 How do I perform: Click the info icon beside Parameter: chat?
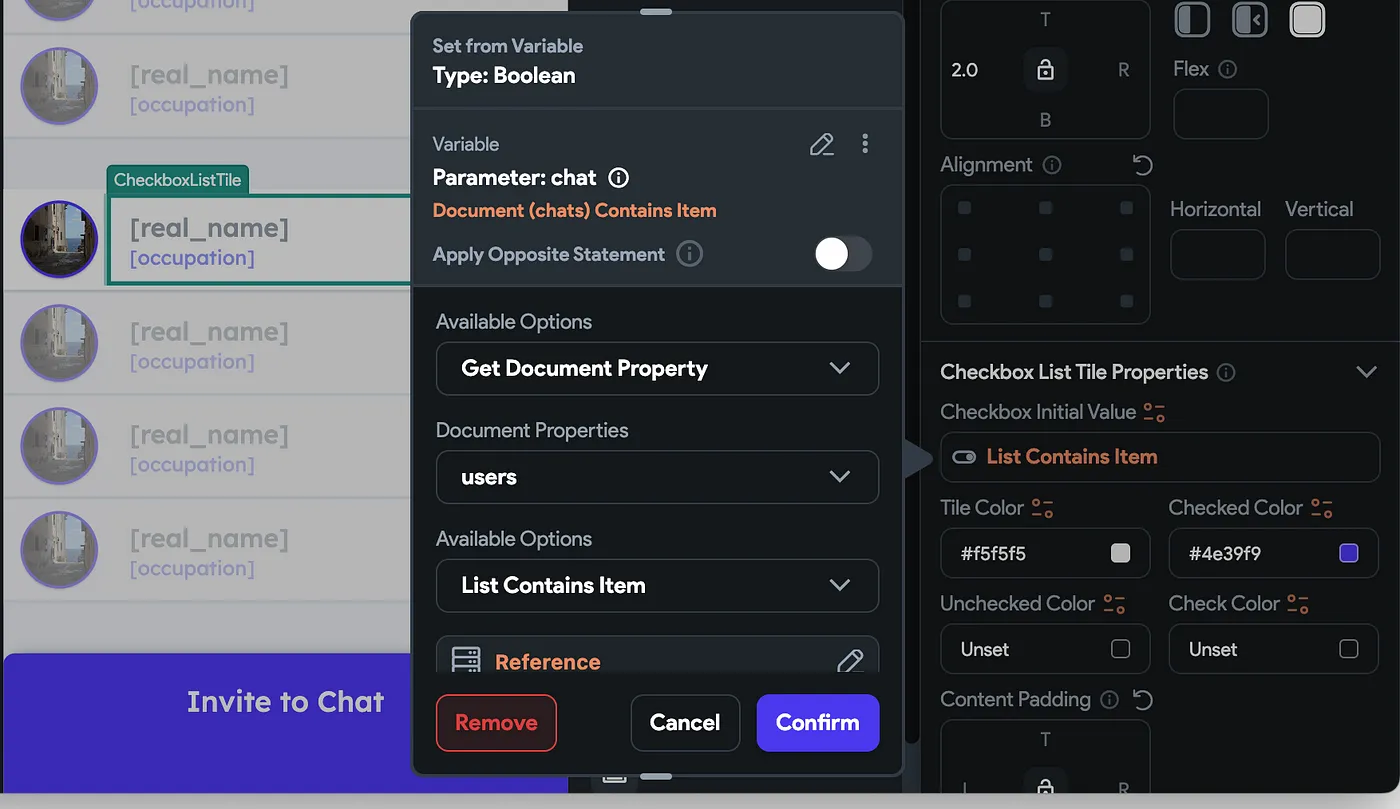619,178
